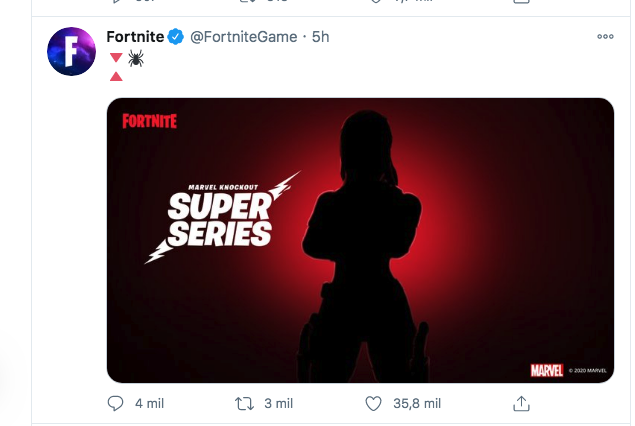Click the 3 mil retweets count

(x=277, y=403)
